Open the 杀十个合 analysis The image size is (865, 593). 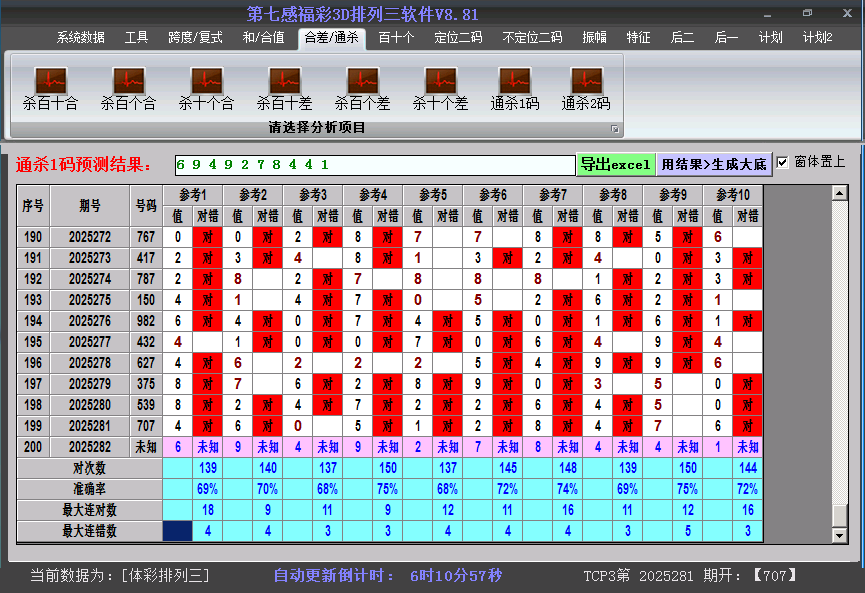(x=206, y=81)
